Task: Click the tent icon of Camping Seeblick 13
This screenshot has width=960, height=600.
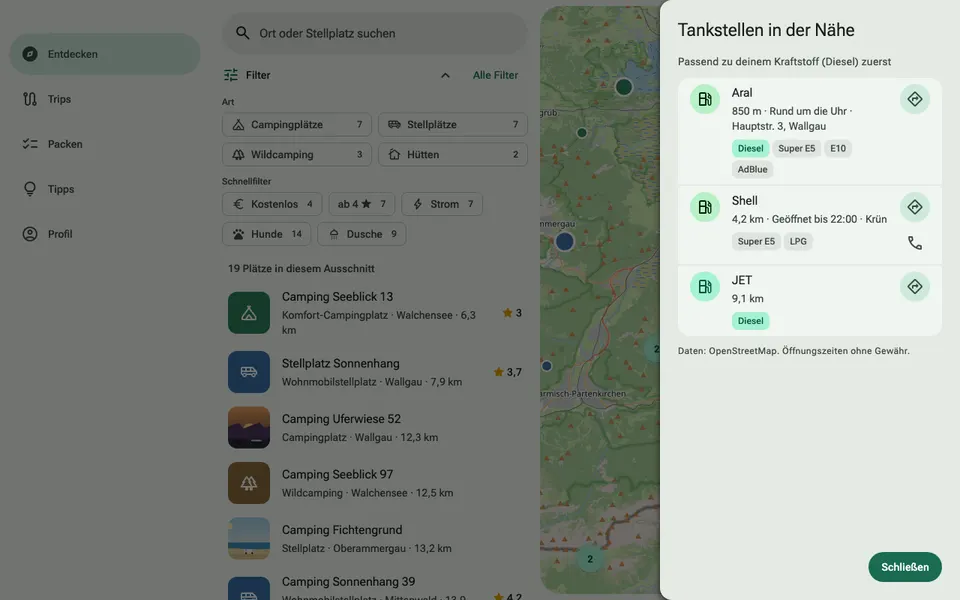Action: coord(249,313)
